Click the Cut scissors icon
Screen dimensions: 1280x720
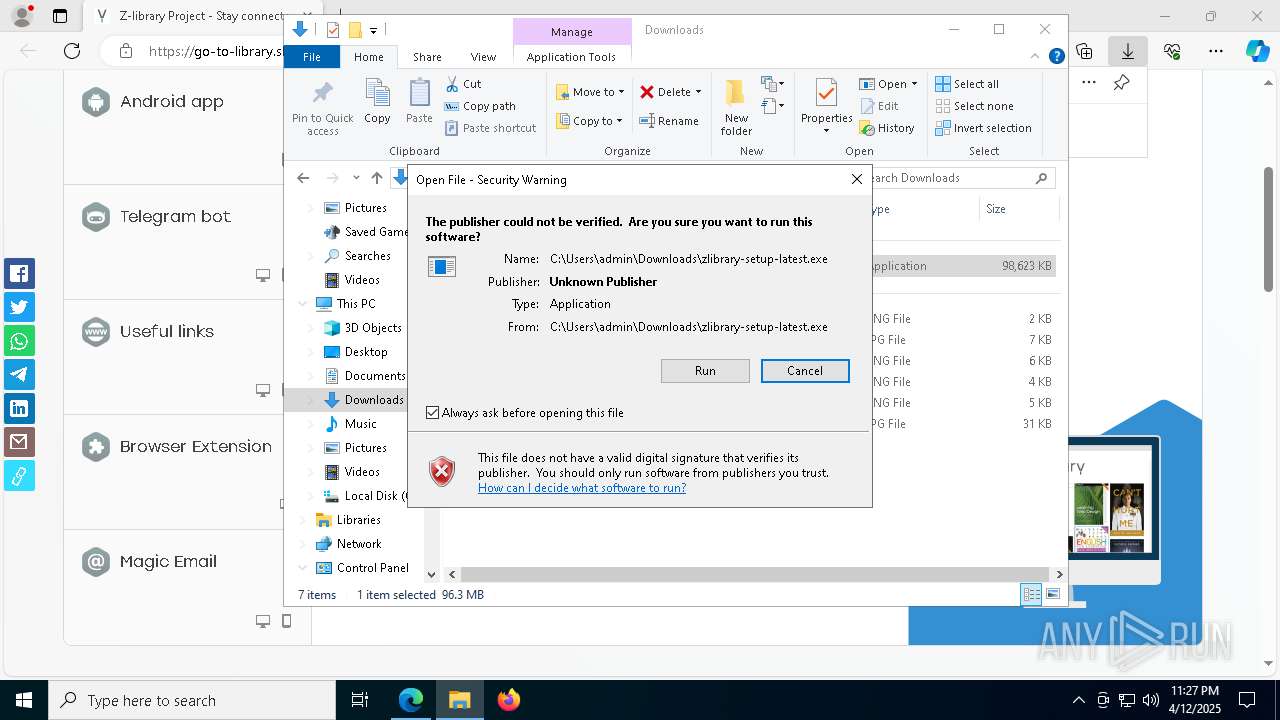[x=452, y=84]
